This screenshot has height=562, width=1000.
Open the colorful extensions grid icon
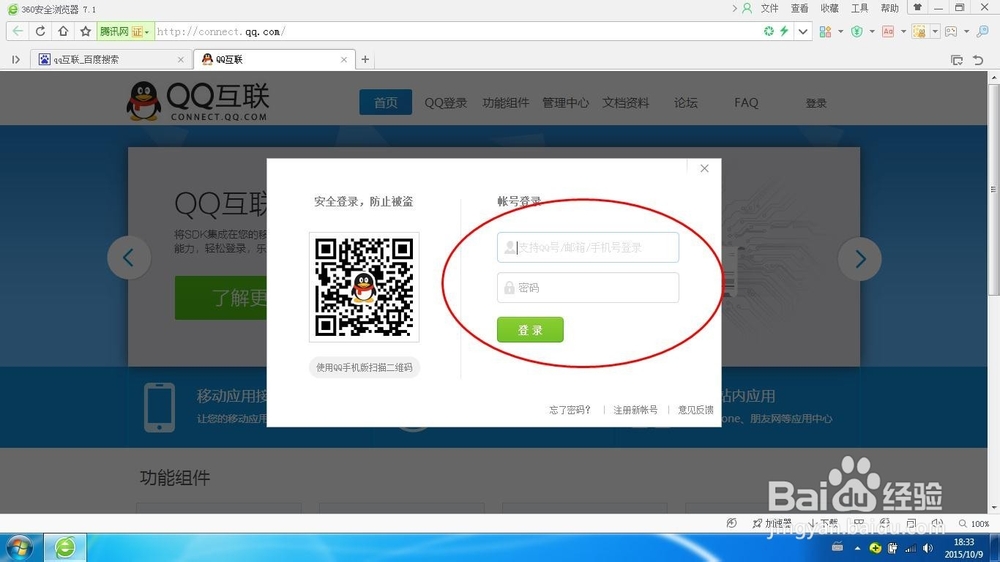[825, 31]
